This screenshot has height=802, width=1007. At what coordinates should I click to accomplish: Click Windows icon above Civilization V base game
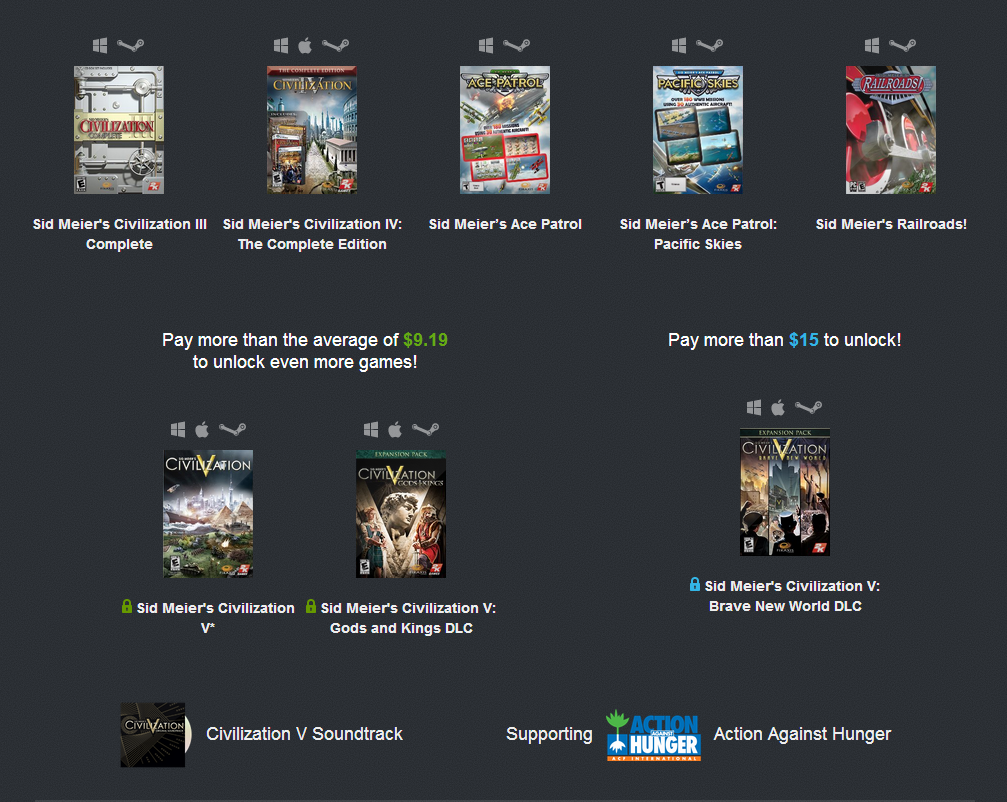pyautogui.click(x=178, y=430)
